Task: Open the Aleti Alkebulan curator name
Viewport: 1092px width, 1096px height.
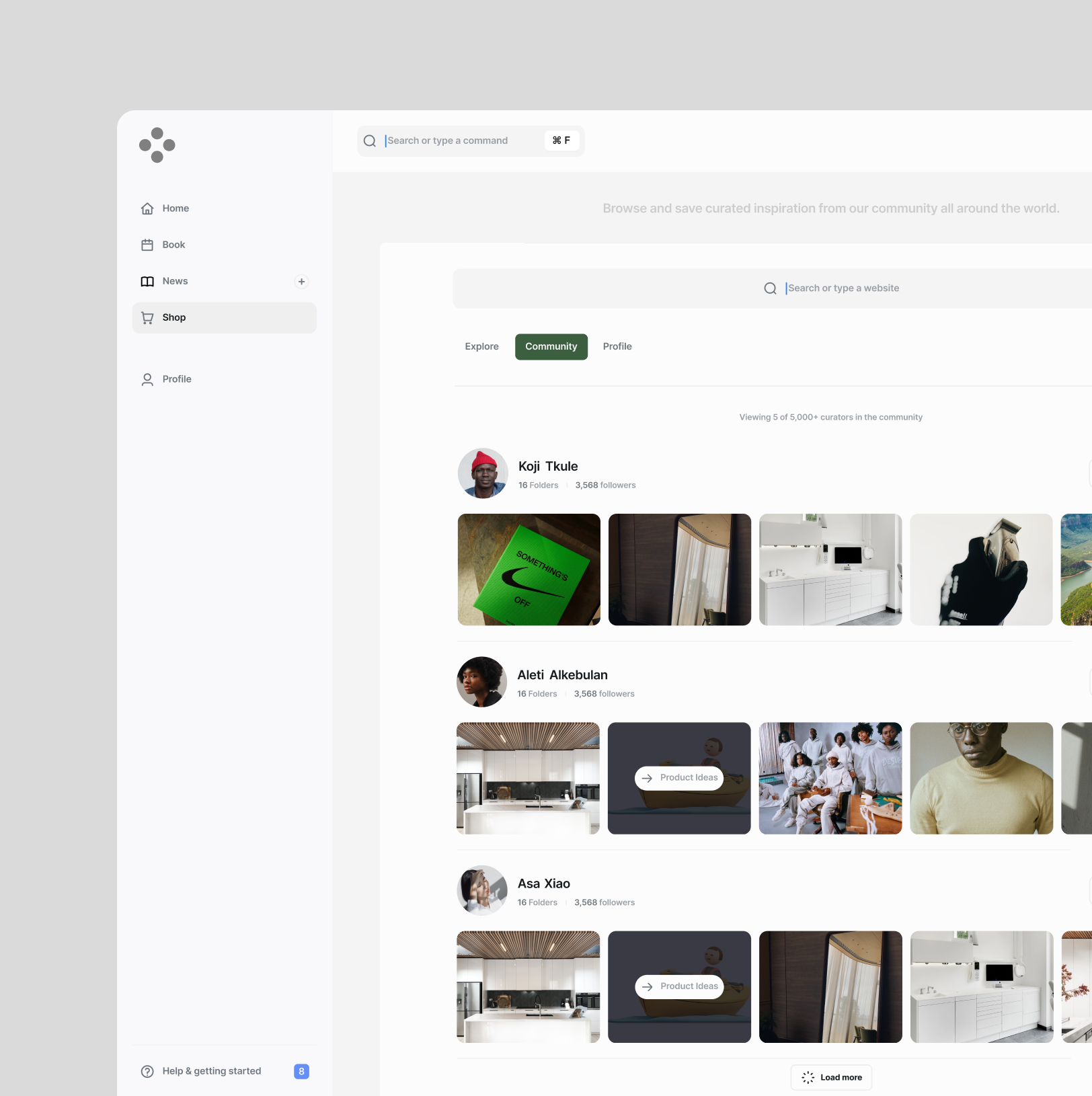Action: pyautogui.click(x=562, y=675)
